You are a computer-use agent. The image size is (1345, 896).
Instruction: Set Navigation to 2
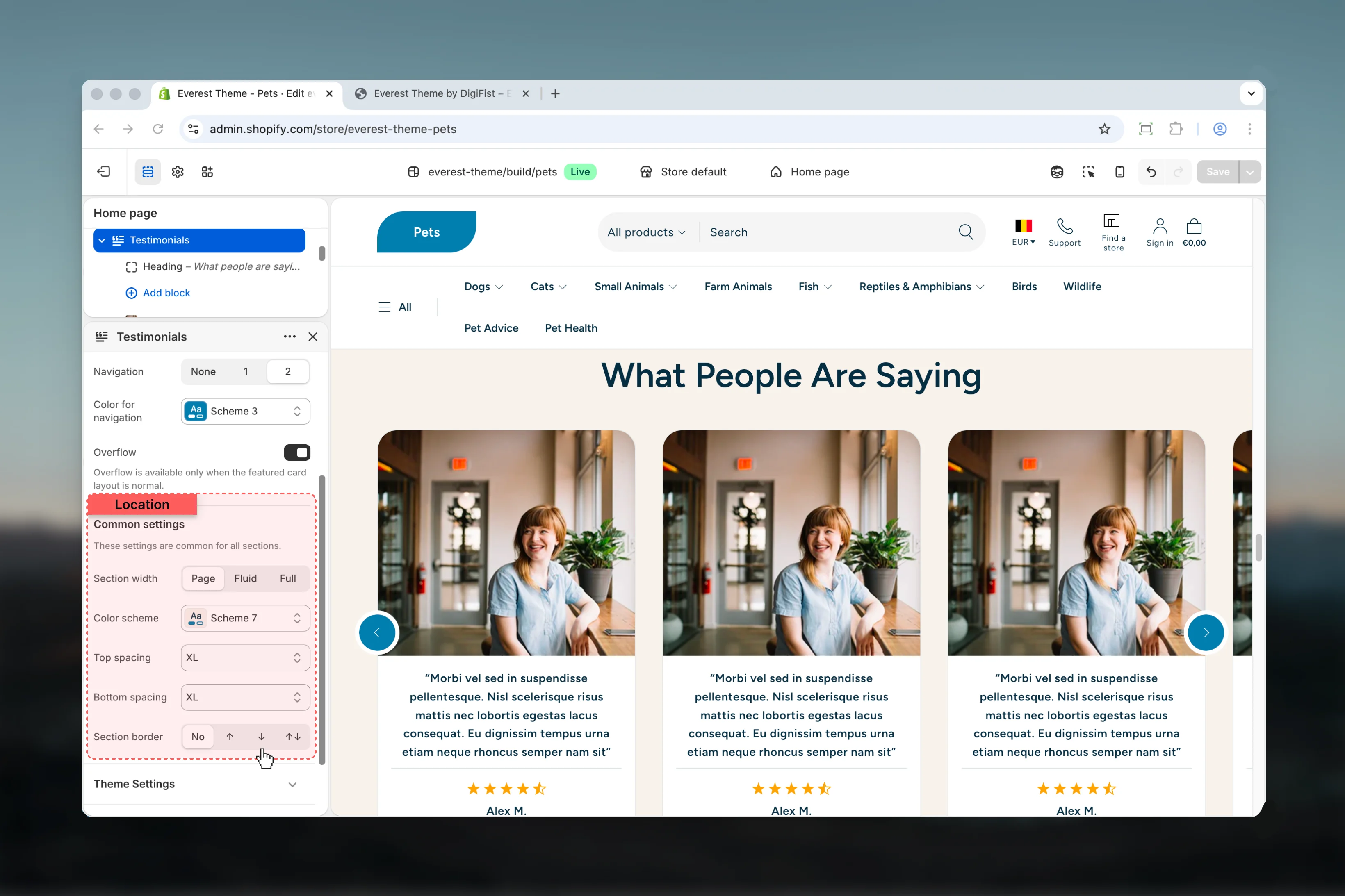(287, 371)
